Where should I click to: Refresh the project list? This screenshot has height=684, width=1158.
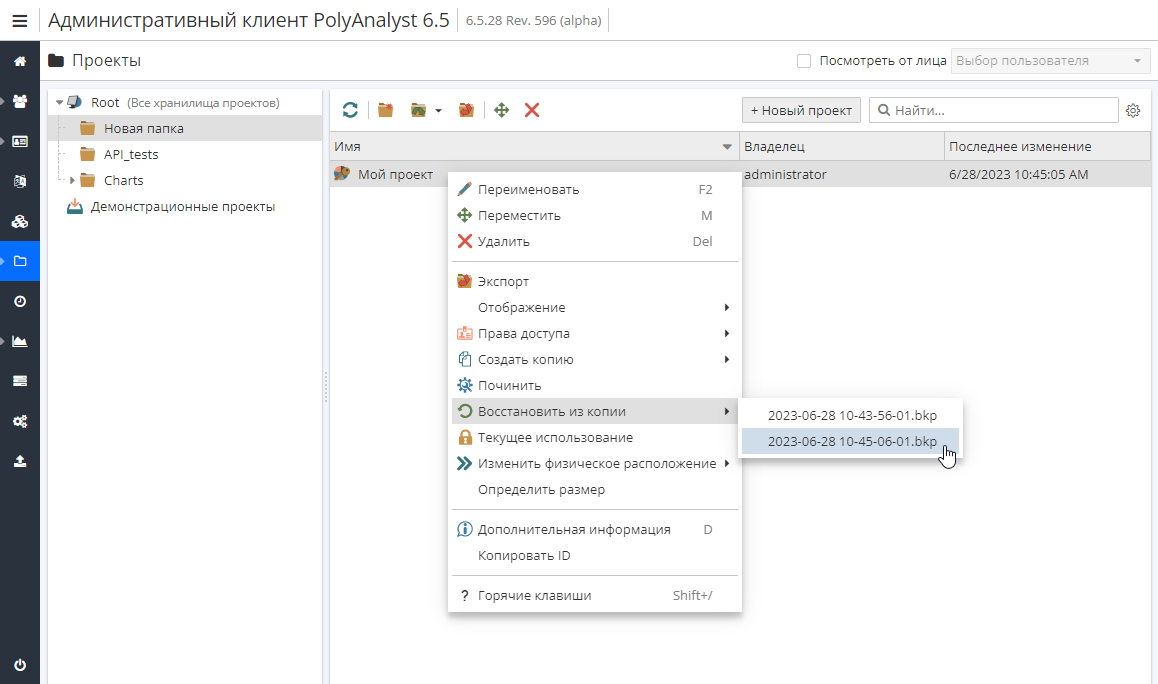[x=350, y=110]
